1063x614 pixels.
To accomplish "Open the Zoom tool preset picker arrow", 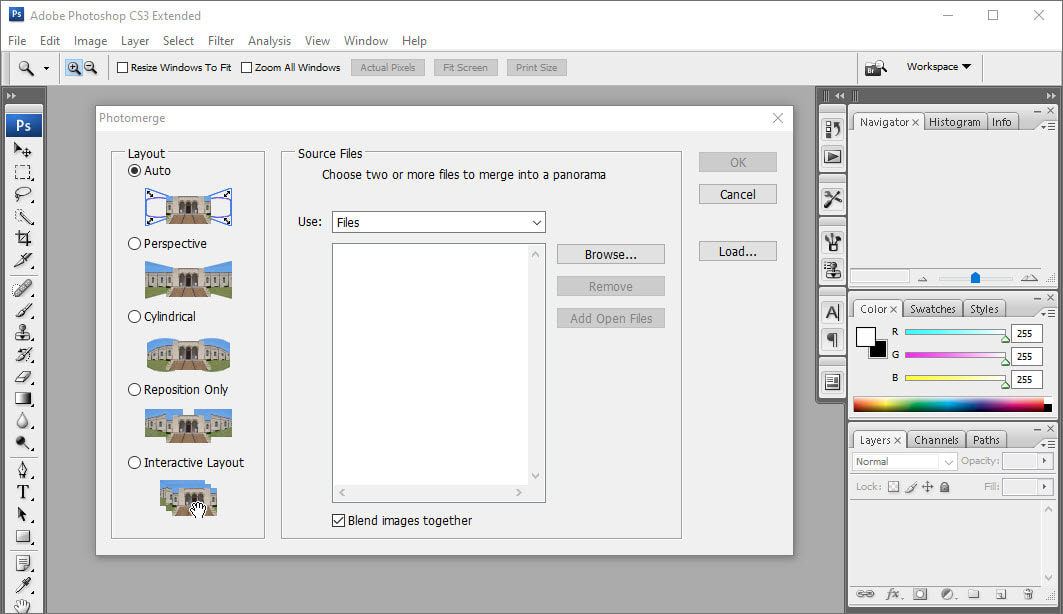I will tap(46, 68).
